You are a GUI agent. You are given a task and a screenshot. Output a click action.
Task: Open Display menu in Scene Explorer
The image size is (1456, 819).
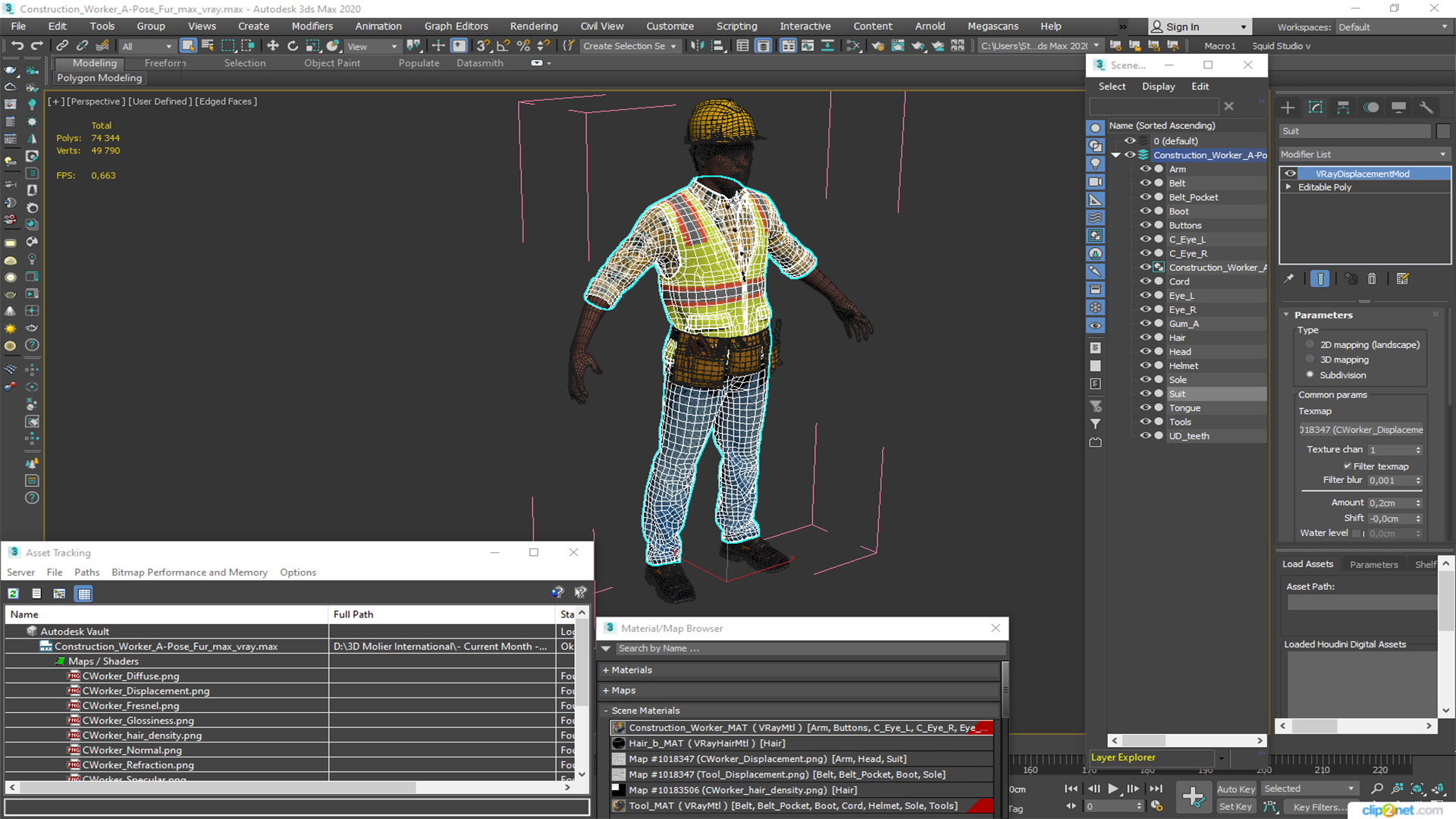point(1158,86)
